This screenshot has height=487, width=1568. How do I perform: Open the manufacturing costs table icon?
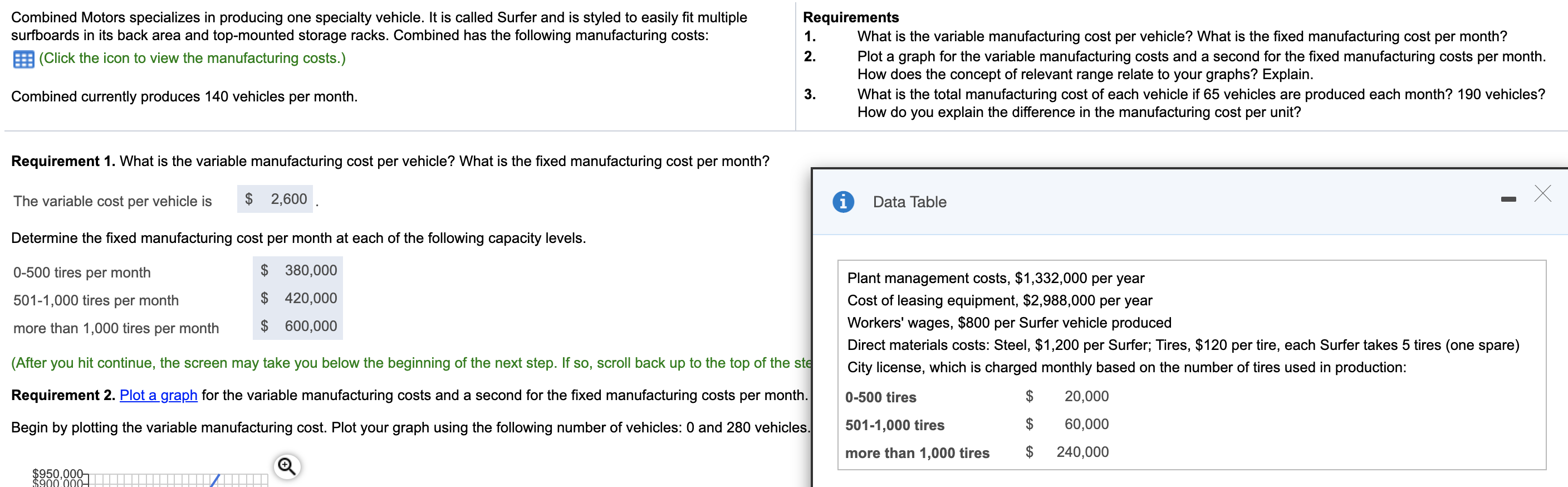pyautogui.click(x=24, y=59)
